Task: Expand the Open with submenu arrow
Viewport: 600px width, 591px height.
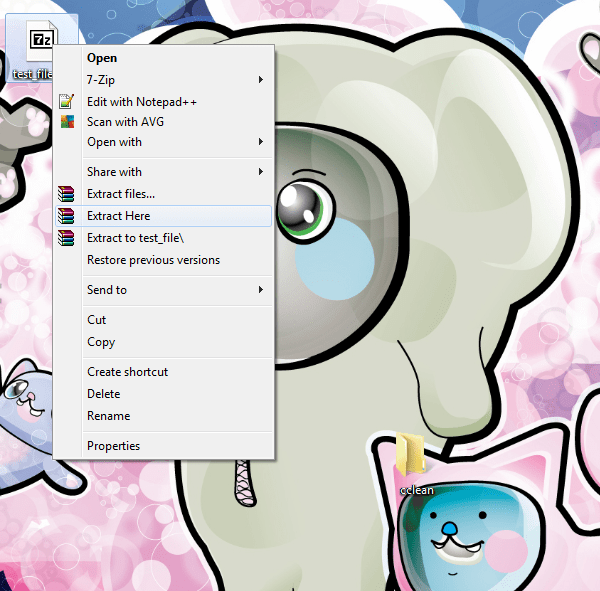Action: click(x=261, y=142)
